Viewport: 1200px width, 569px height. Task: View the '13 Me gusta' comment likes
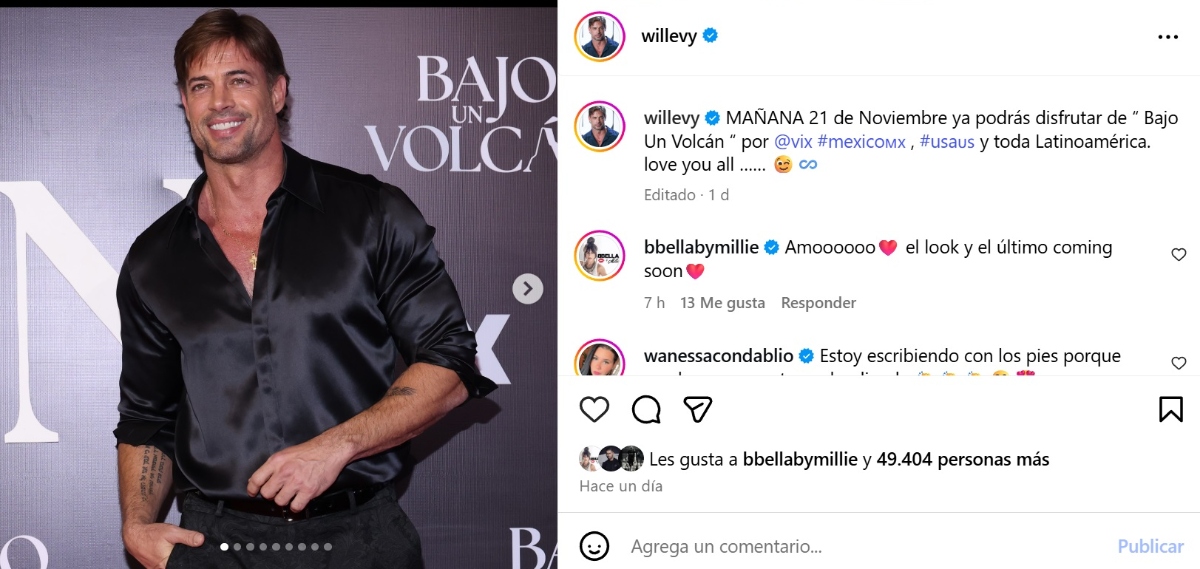pyautogui.click(x=722, y=302)
